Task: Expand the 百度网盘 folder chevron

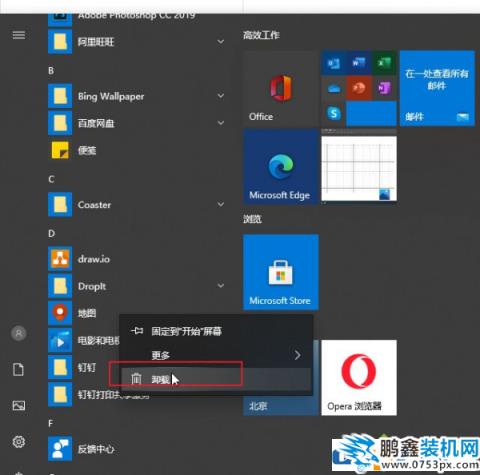Action: coord(221,123)
